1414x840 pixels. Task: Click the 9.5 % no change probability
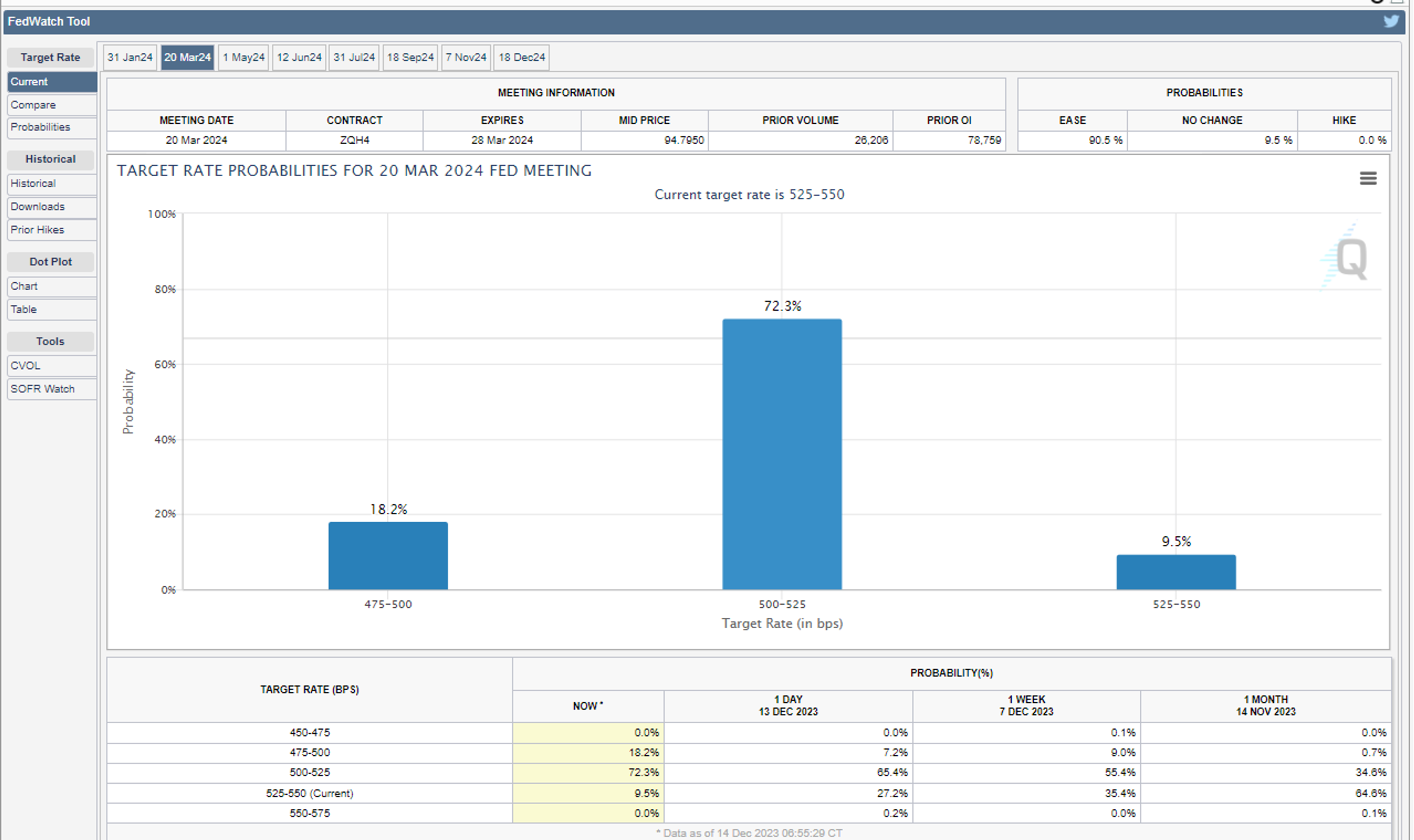(x=1278, y=140)
